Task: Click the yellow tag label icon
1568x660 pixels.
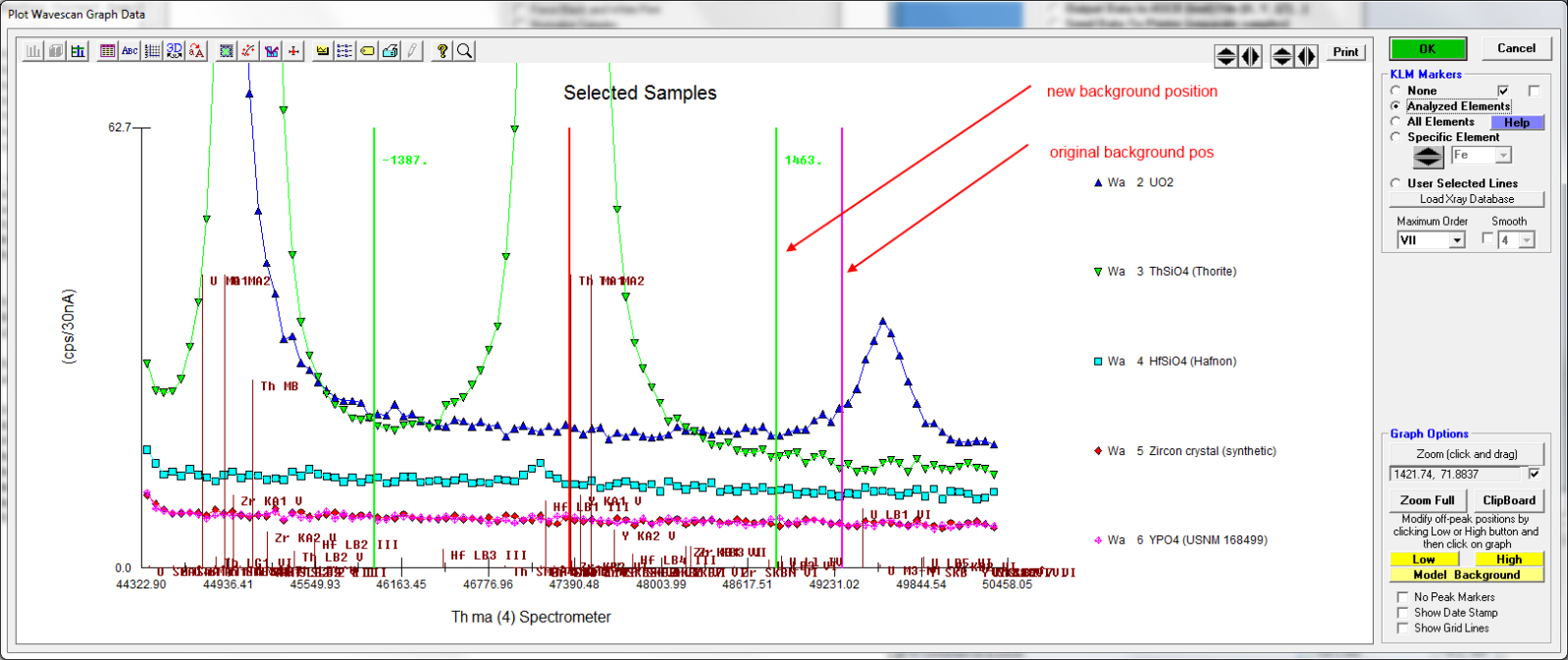Action: coord(367,51)
